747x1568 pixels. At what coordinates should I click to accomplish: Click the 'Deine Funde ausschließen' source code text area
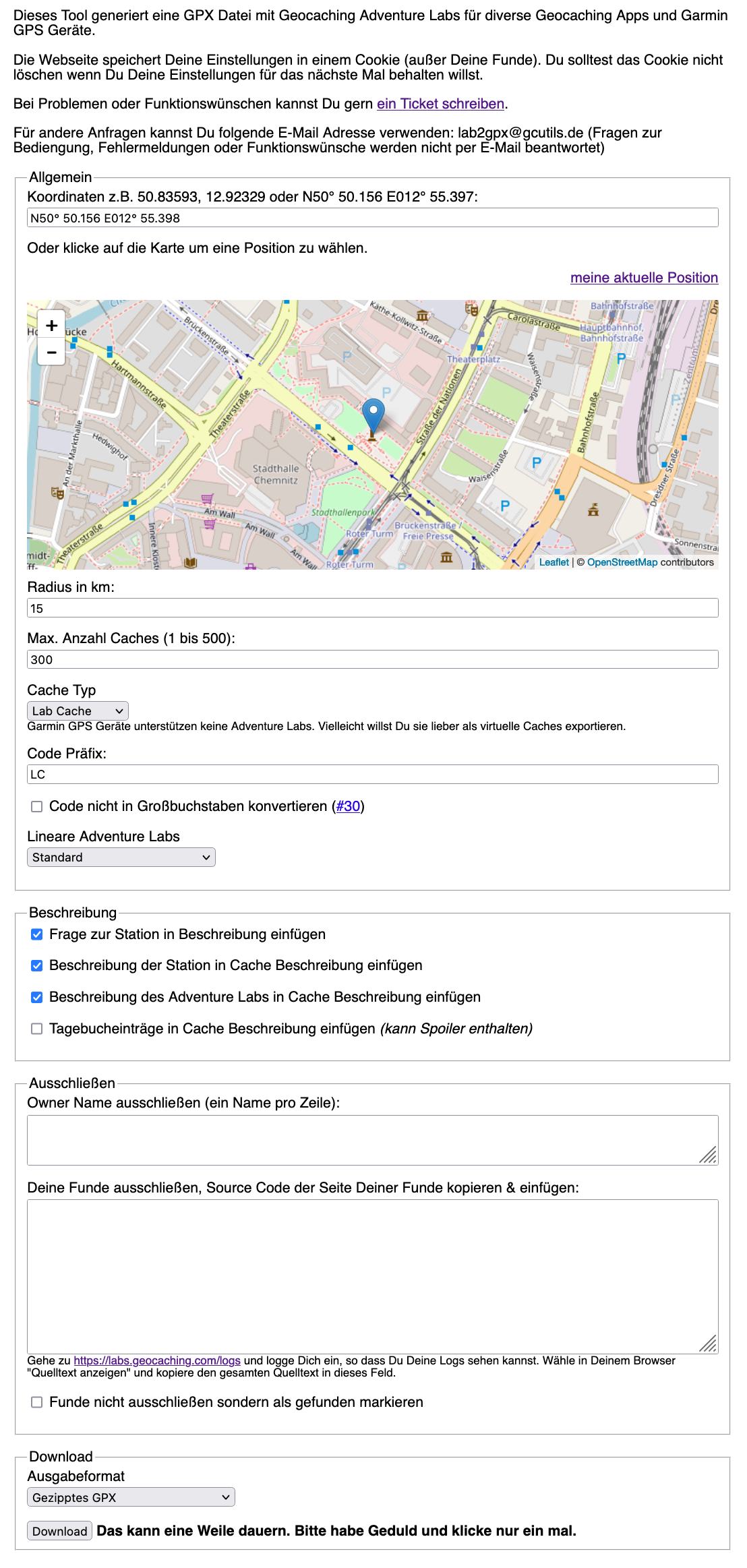coord(373,1277)
